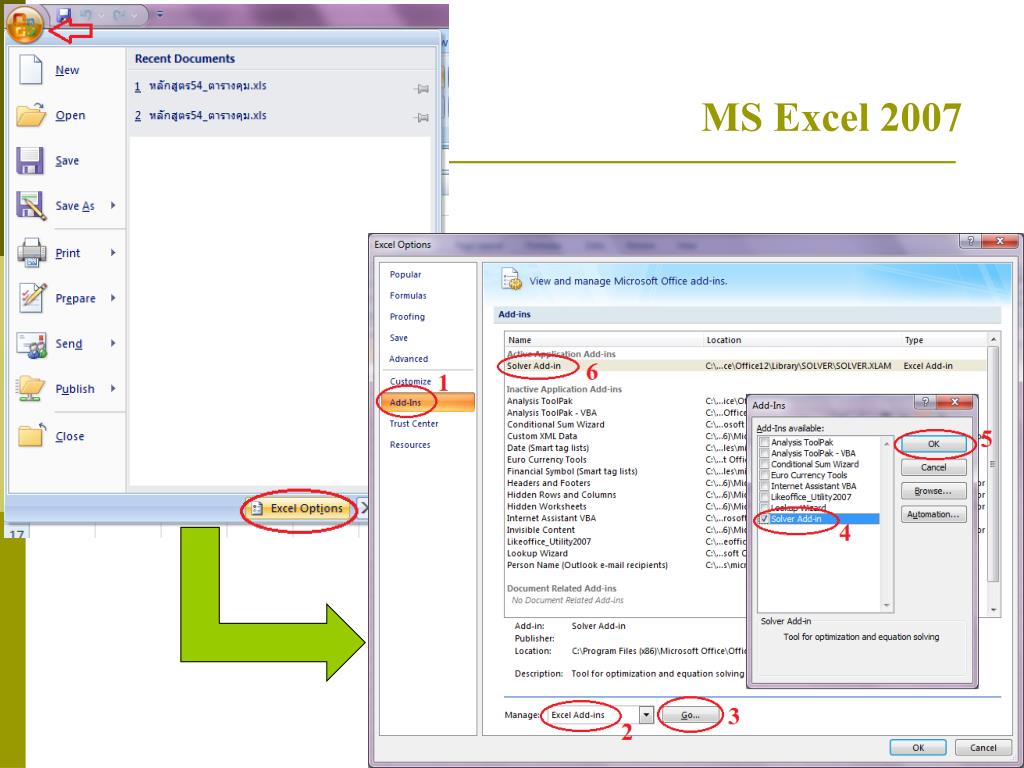Screen dimensions: 1024x768
Task: Click the Go... button
Action: (690, 715)
